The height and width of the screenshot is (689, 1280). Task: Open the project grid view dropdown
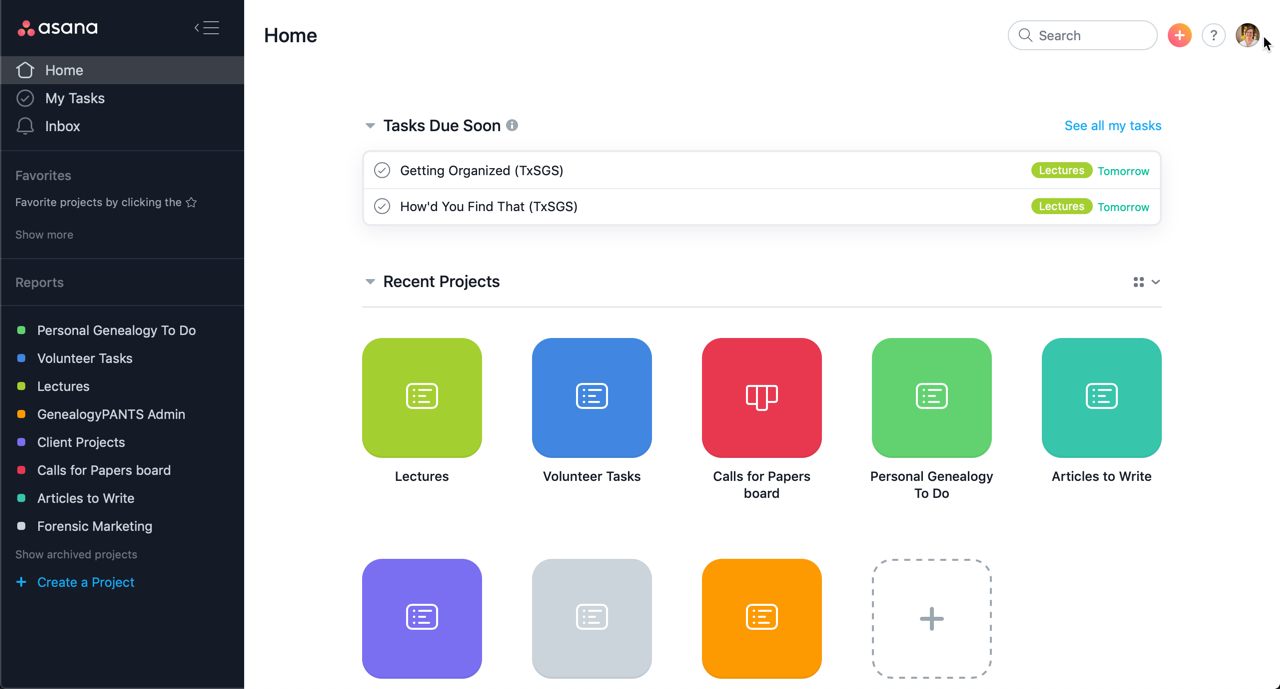click(1146, 282)
